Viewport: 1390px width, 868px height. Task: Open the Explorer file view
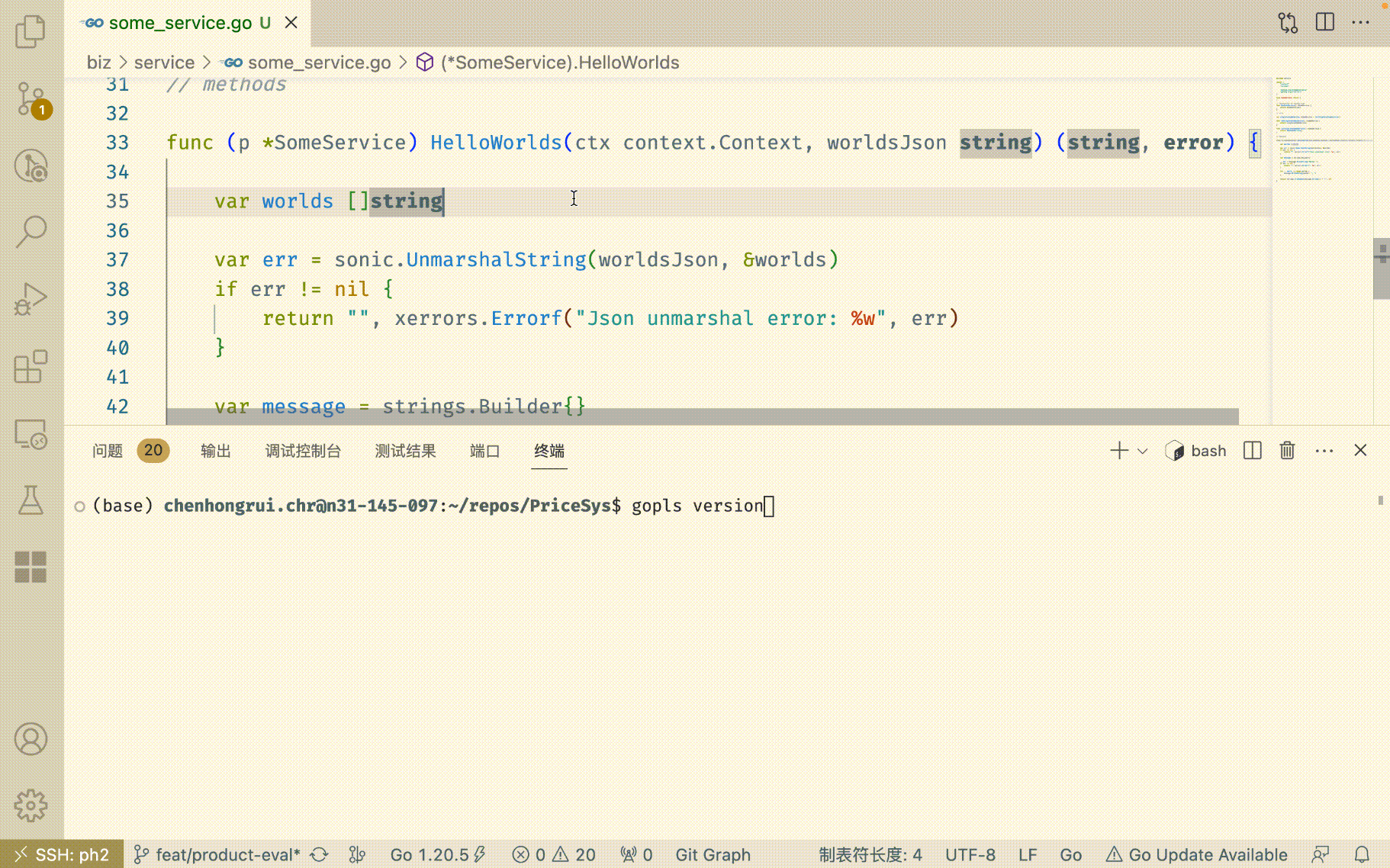(31, 31)
